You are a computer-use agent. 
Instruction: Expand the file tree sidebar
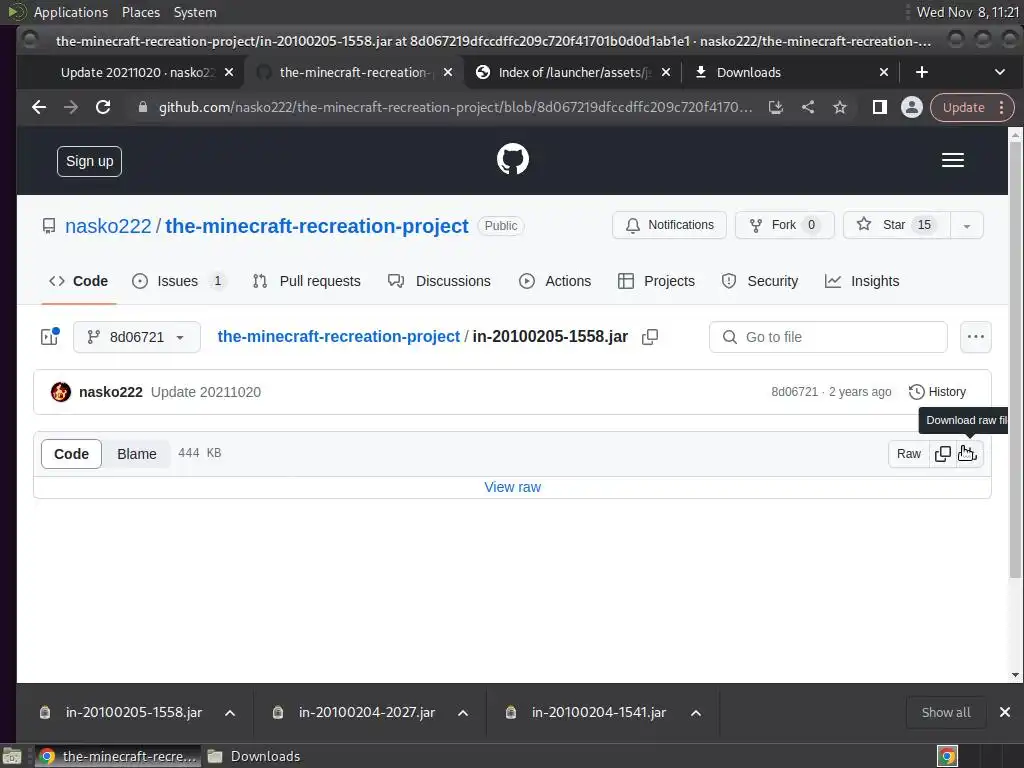click(x=50, y=336)
